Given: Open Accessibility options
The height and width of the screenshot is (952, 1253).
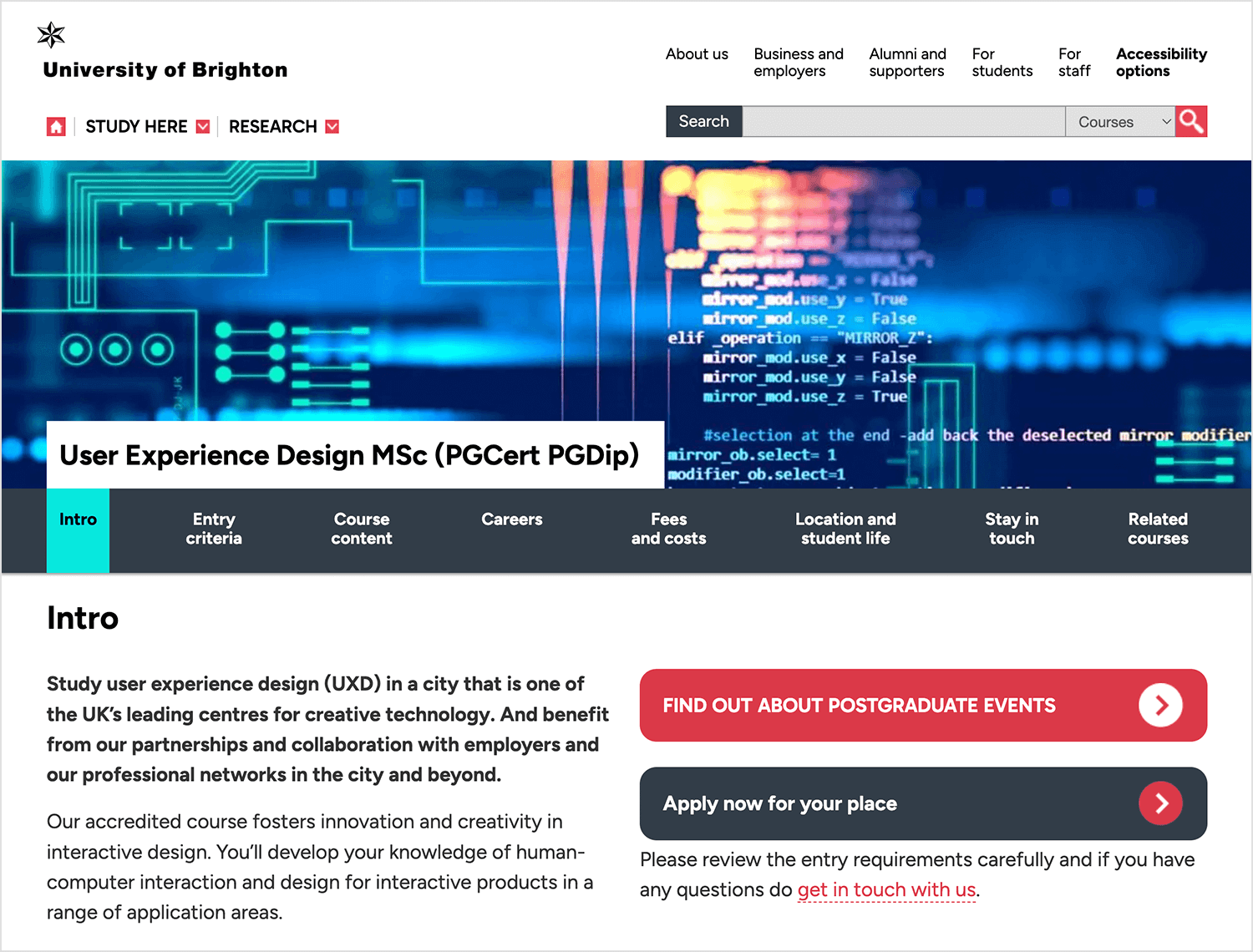Looking at the screenshot, I should 1161,63.
